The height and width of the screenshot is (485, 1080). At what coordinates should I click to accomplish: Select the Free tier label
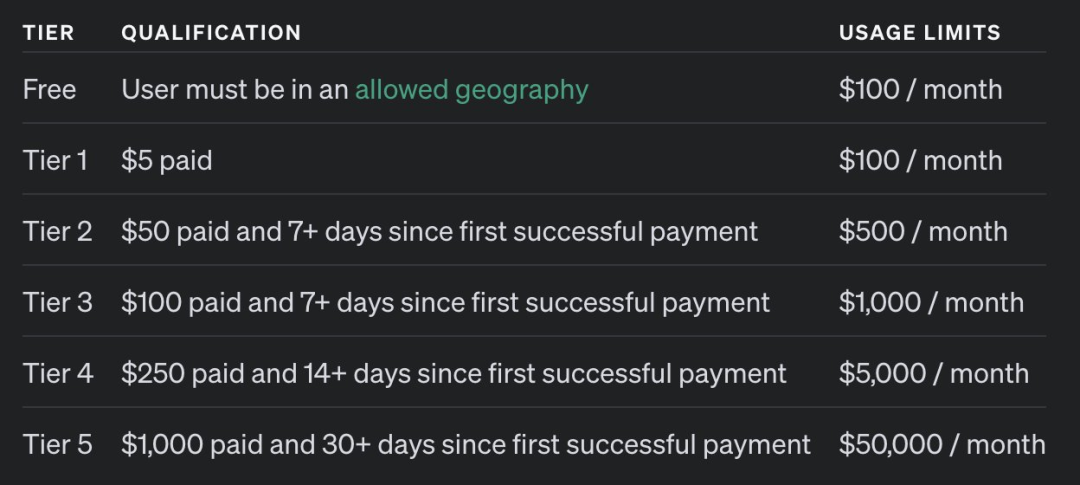pyautogui.click(x=49, y=90)
